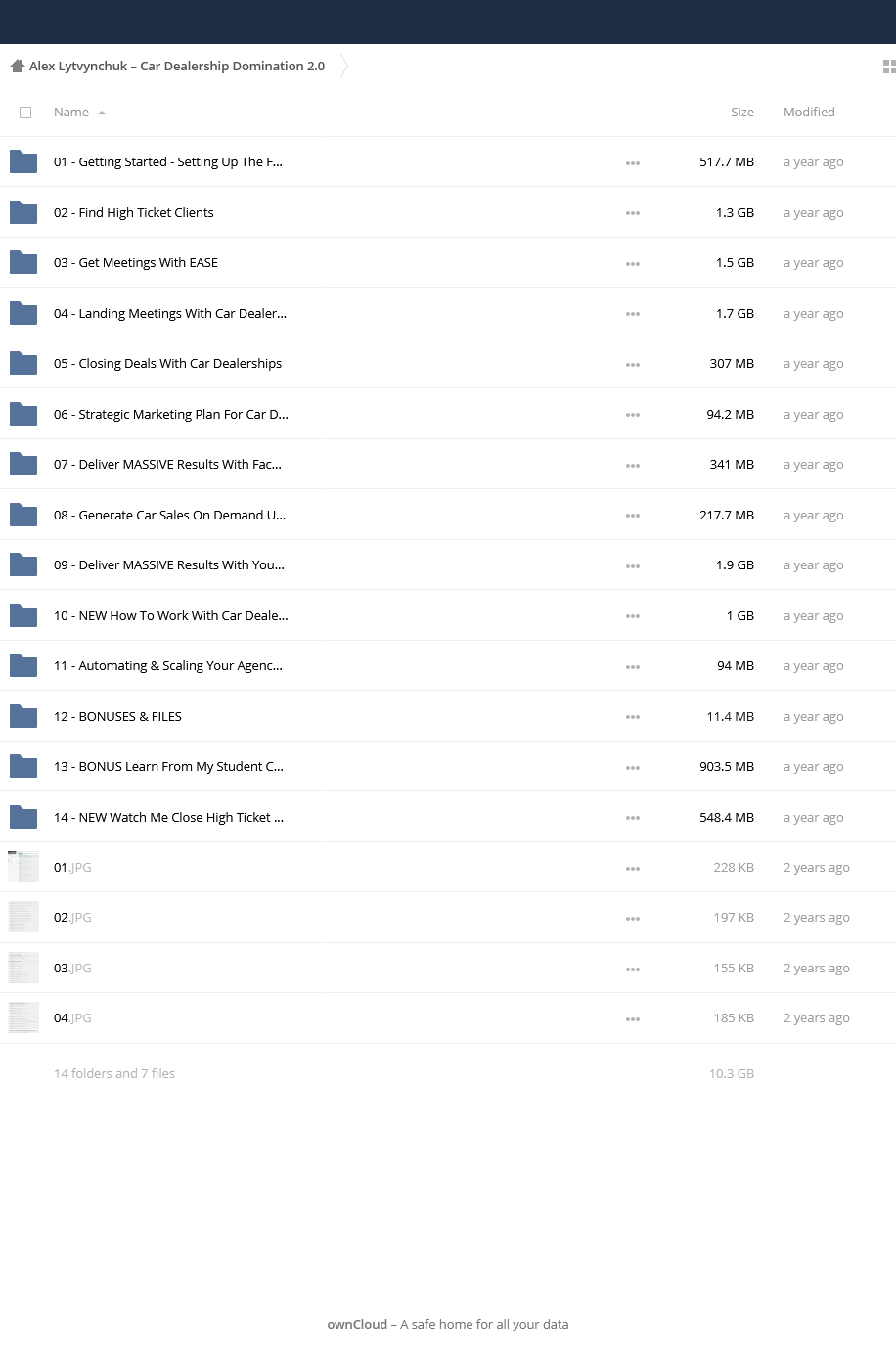Click the home icon in breadcrumb

pos(17,67)
